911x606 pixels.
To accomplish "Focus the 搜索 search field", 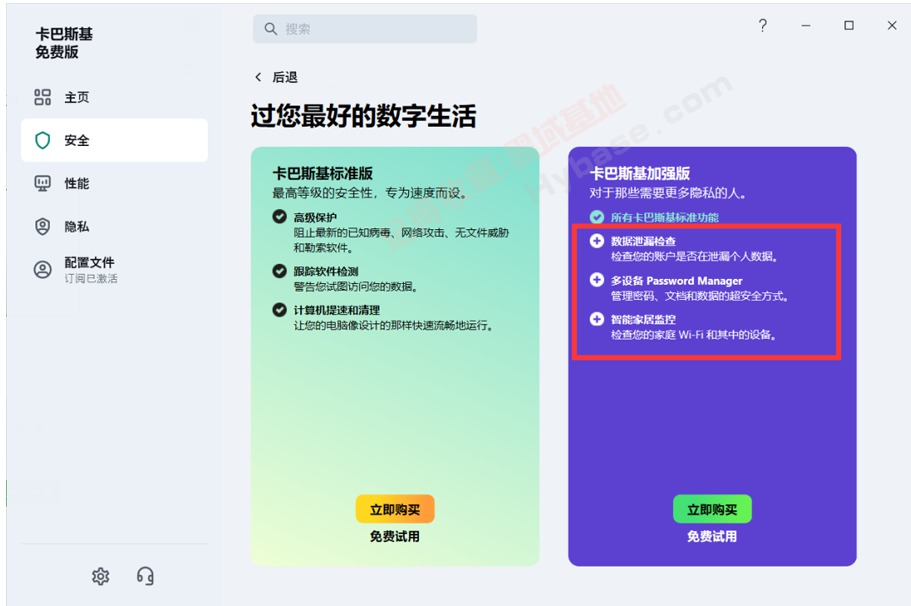I will (x=365, y=28).
